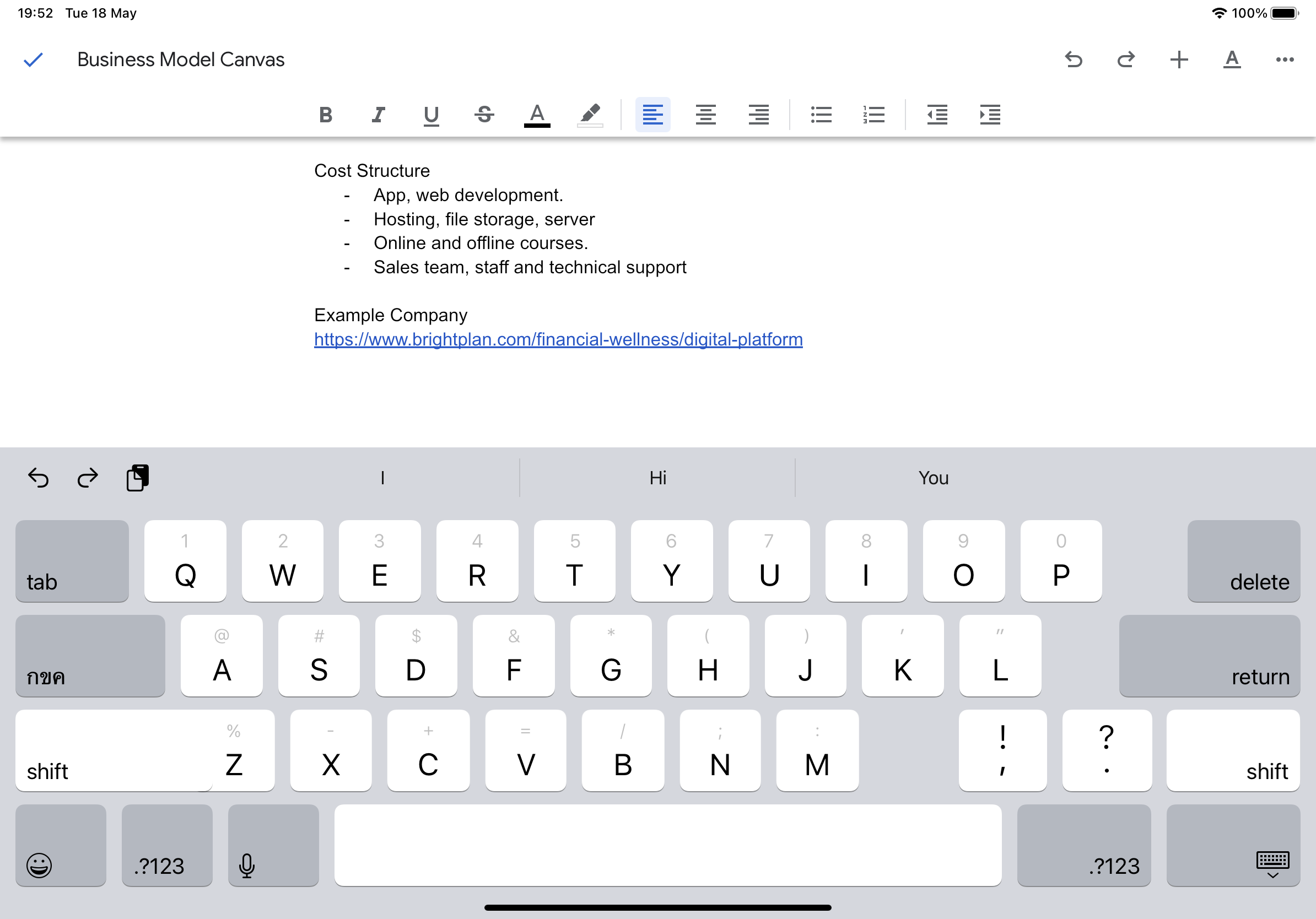Open the brightplan.com hyperlink

[x=558, y=339]
